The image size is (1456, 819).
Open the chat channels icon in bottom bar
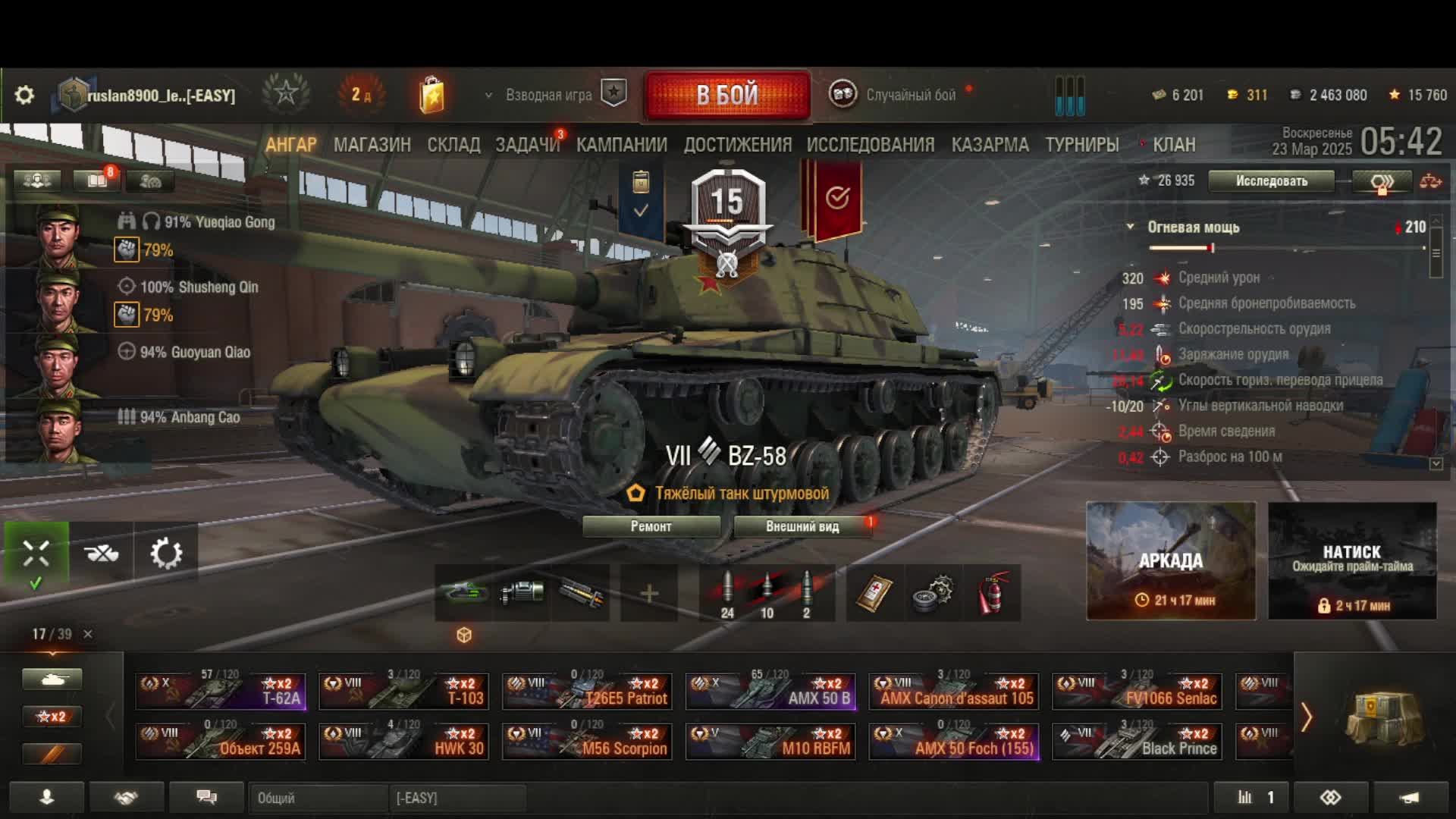(x=206, y=797)
